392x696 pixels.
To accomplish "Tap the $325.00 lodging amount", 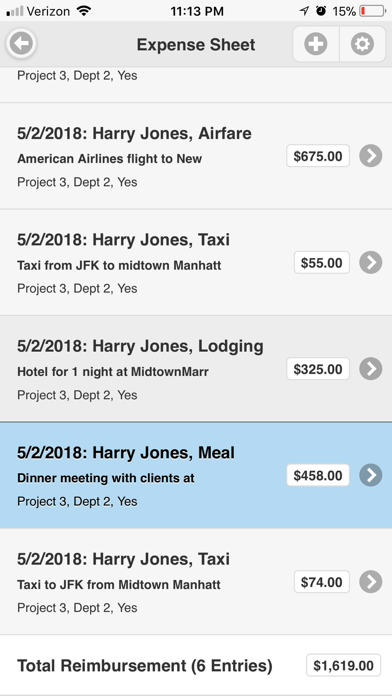I will 318,369.
